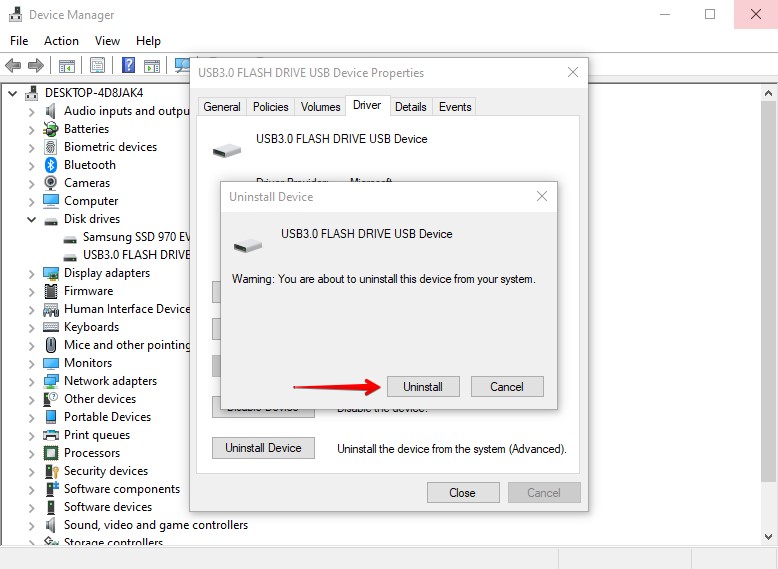This screenshot has height=569, width=778.
Task: Click the vertical scrollbar thumb
Action: pos(768,291)
